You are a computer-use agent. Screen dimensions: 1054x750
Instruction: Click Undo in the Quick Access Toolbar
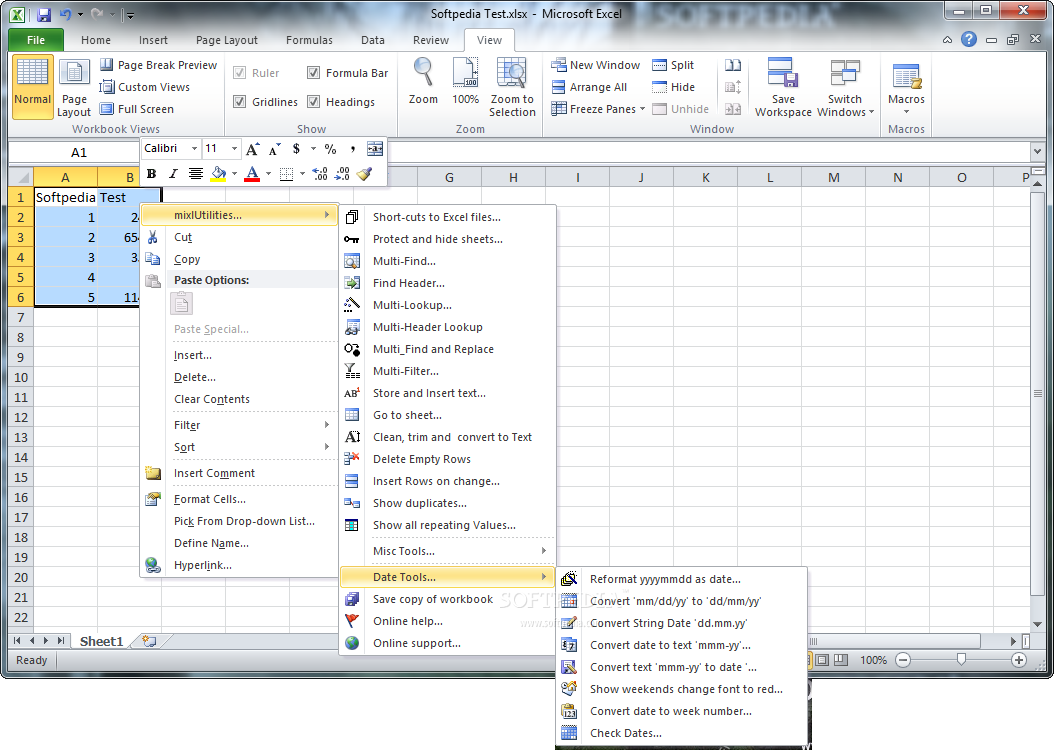click(x=65, y=14)
